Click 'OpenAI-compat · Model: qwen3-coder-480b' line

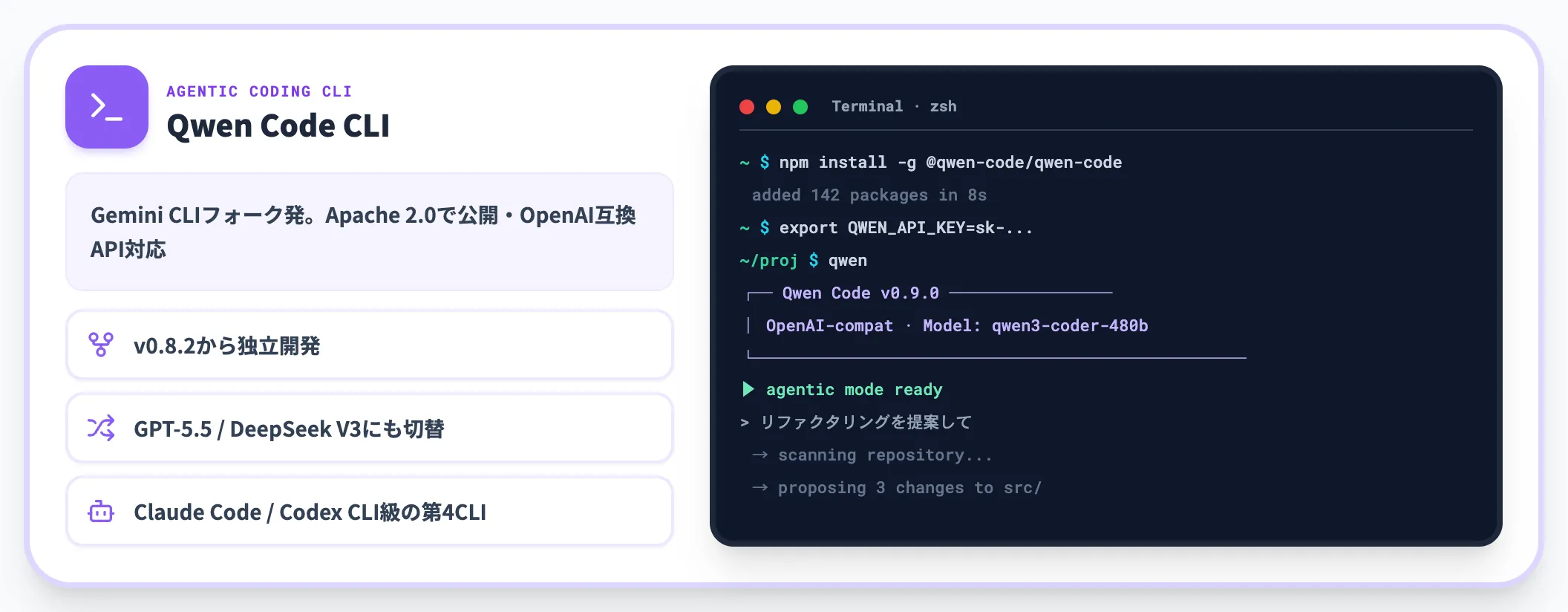[x=957, y=326]
